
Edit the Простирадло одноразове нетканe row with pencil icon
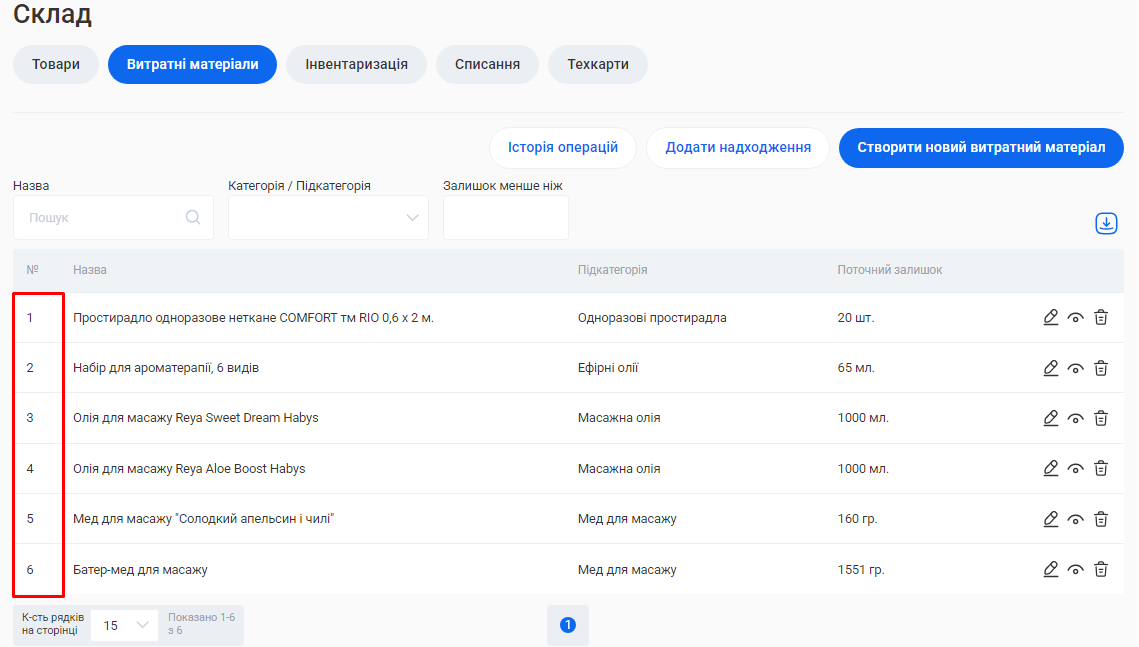tap(1050, 318)
